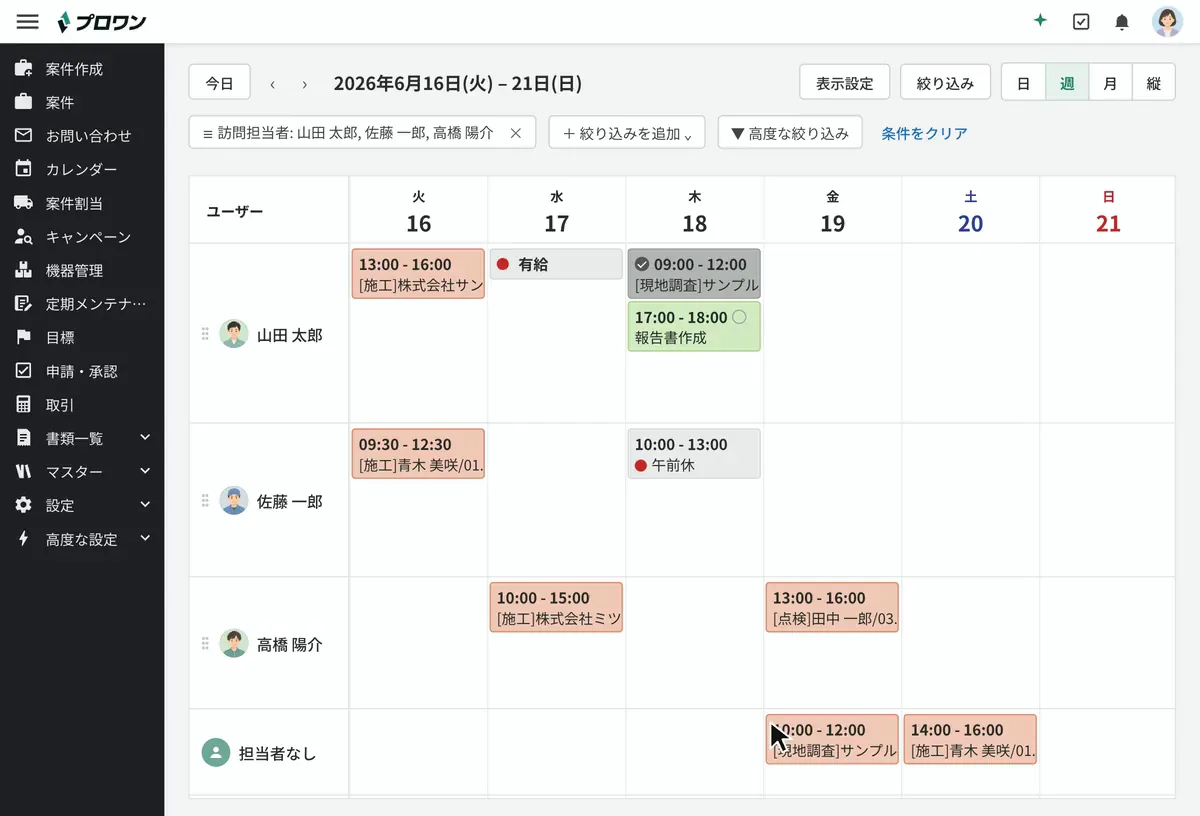The width and height of the screenshot is (1200, 816).
Task: Open 高度な絞り込み dropdown
Action: (x=790, y=133)
